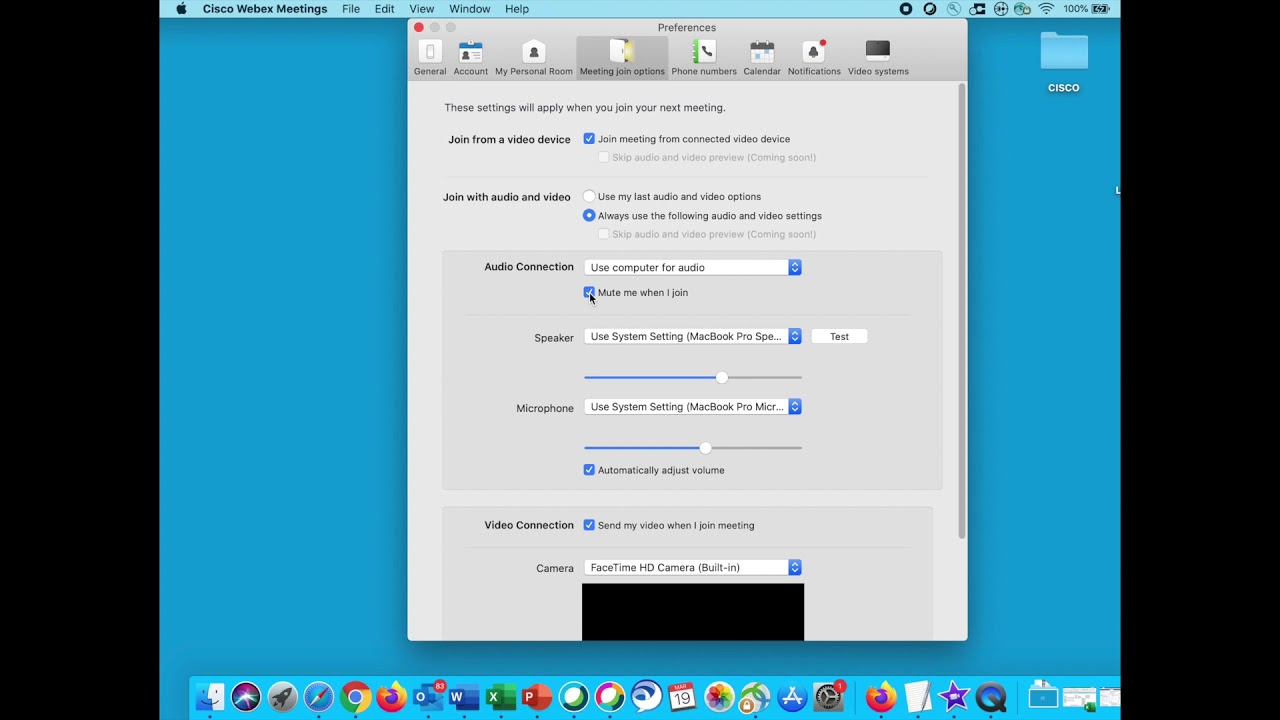The image size is (1280, 720).
Task: Click the stop recording icon in menu bar
Action: point(906,9)
